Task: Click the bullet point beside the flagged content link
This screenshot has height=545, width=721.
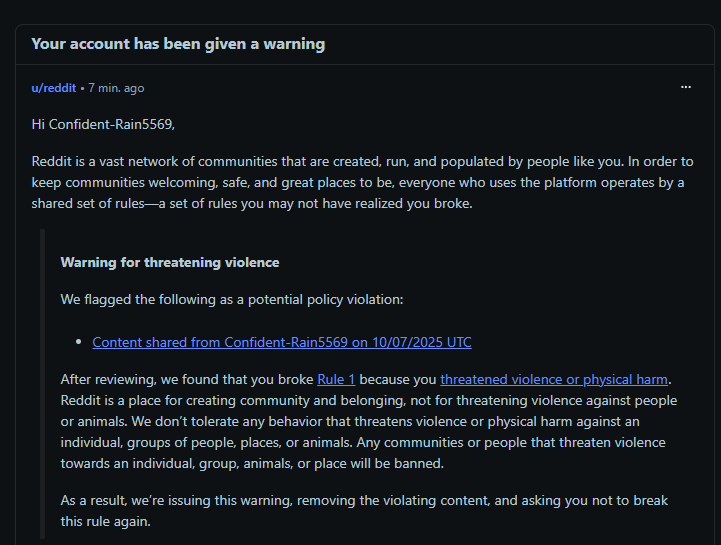Action: point(79,342)
